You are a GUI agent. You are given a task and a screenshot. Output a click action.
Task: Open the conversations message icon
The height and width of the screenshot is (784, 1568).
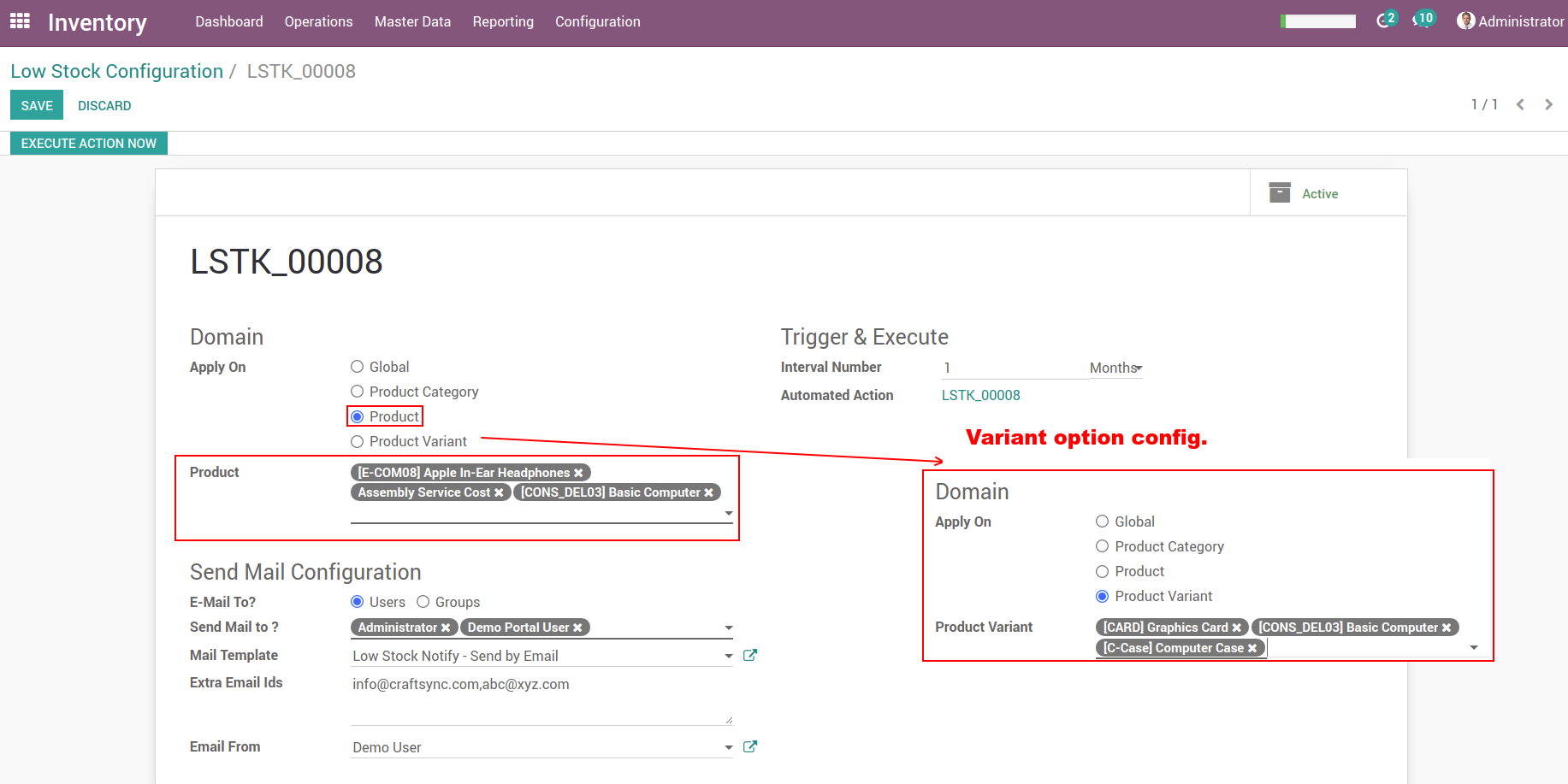pos(1383,21)
